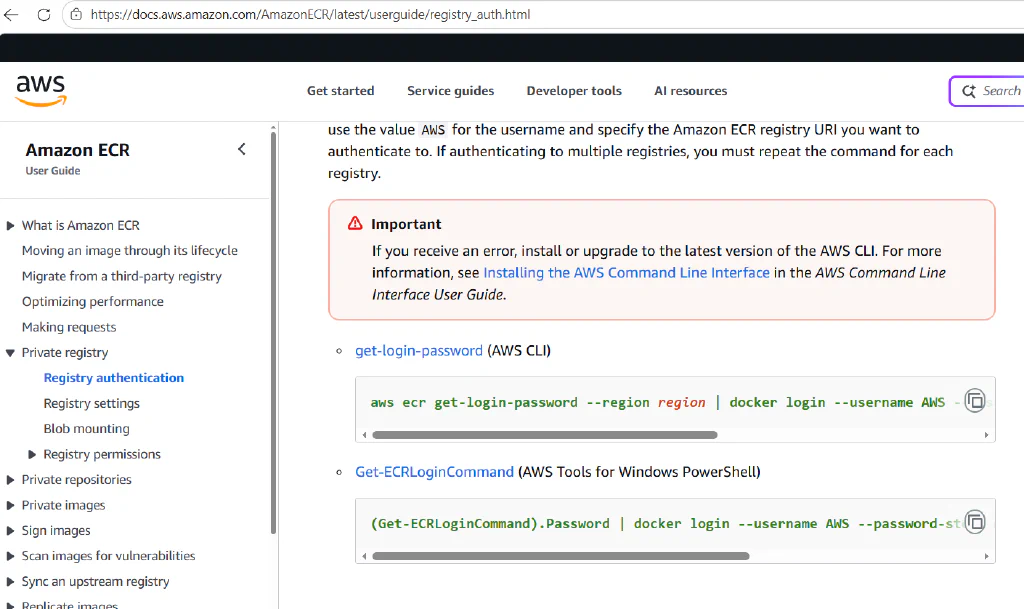Screen dimensions: 1024x609
Task: Reload the page with the browser refresh icon
Action: pyautogui.click(x=44, y=14)
